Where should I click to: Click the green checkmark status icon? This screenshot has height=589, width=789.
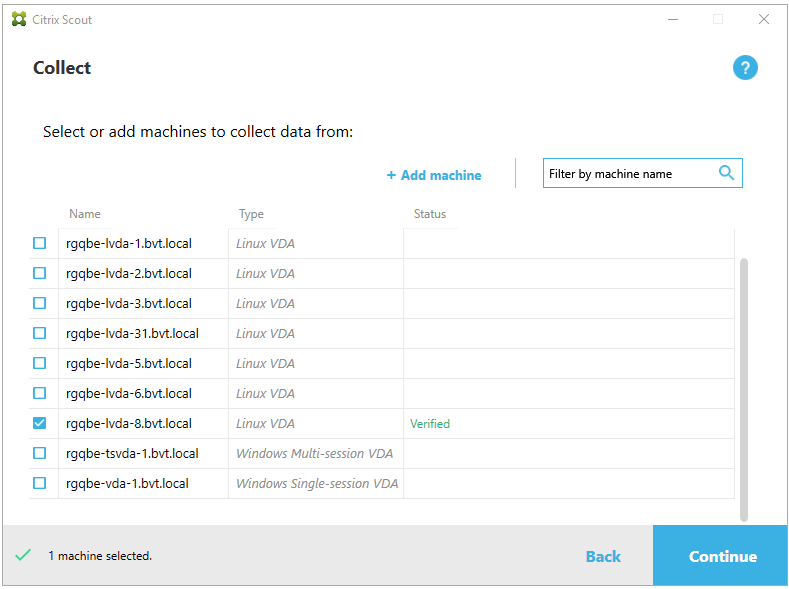(x=23, y=555)
